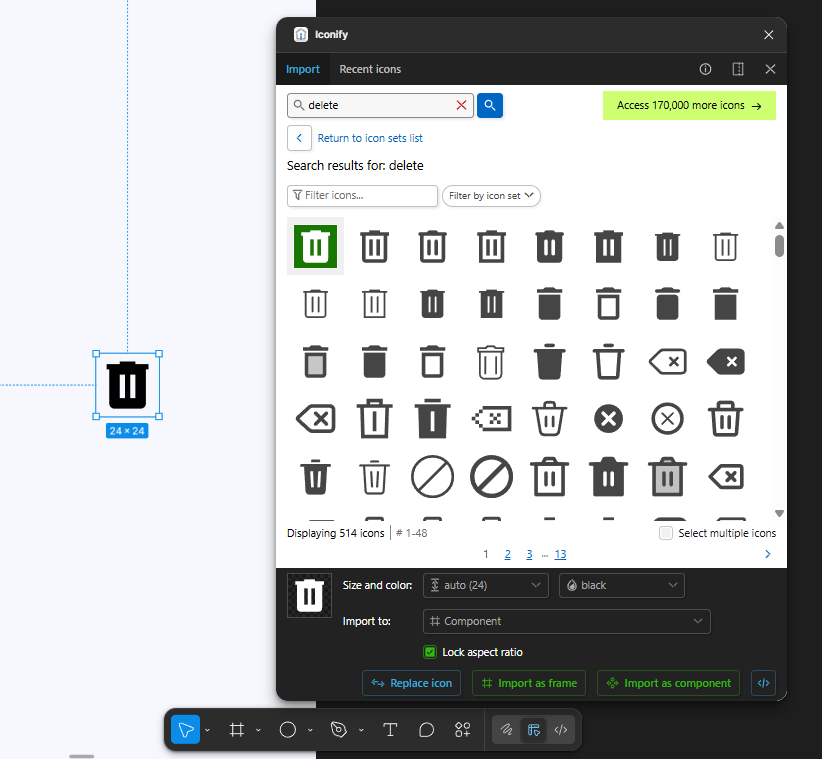Screen dimensions: 822x759
Task: Click scrollbar down arrow in icon results
Action: 780,513
